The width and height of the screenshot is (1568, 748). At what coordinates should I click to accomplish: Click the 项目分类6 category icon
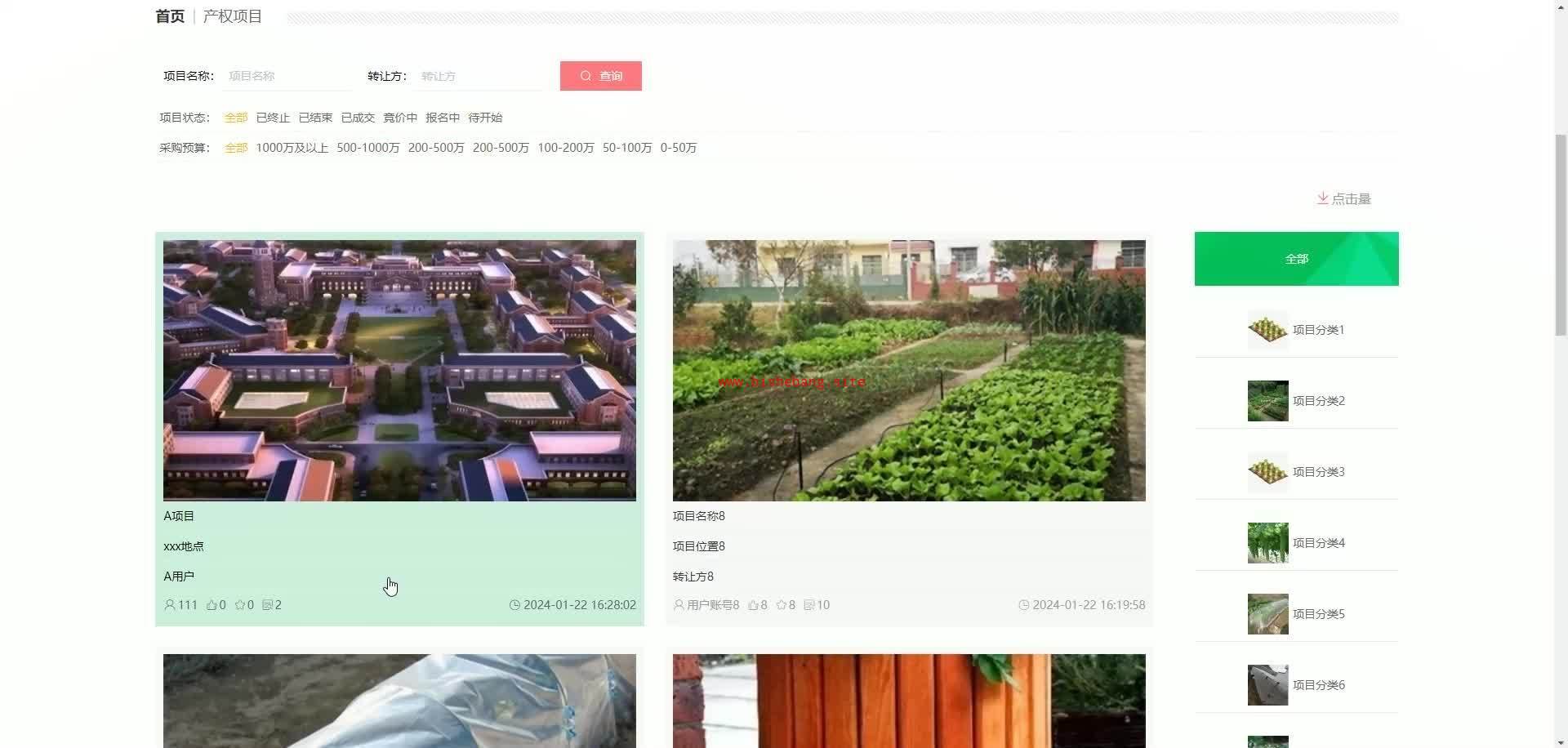click(x=1267, y=685)
